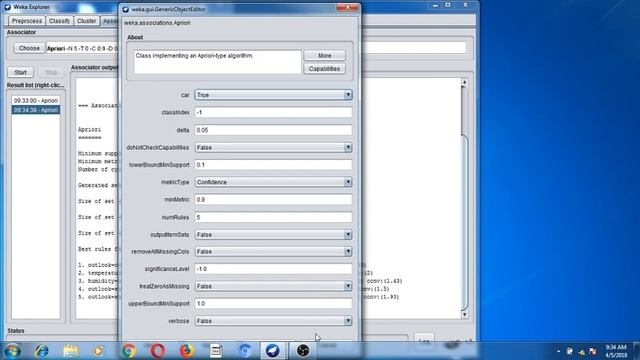The height and width of the screenshot is (360, 640).
Task: Switch to the Classify tab
Action: [x=60, y=21]
